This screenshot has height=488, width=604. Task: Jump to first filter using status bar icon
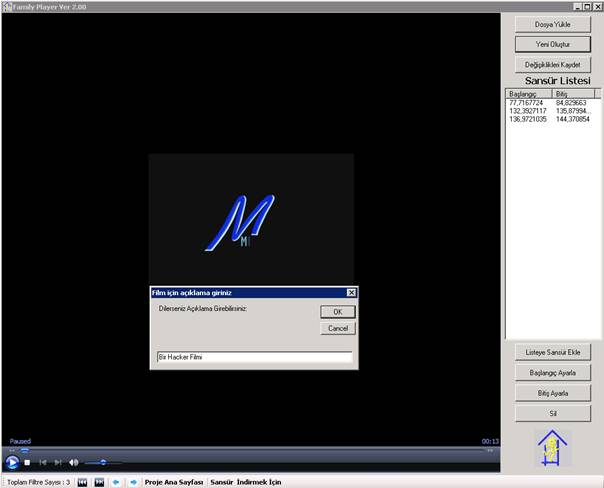83,481
